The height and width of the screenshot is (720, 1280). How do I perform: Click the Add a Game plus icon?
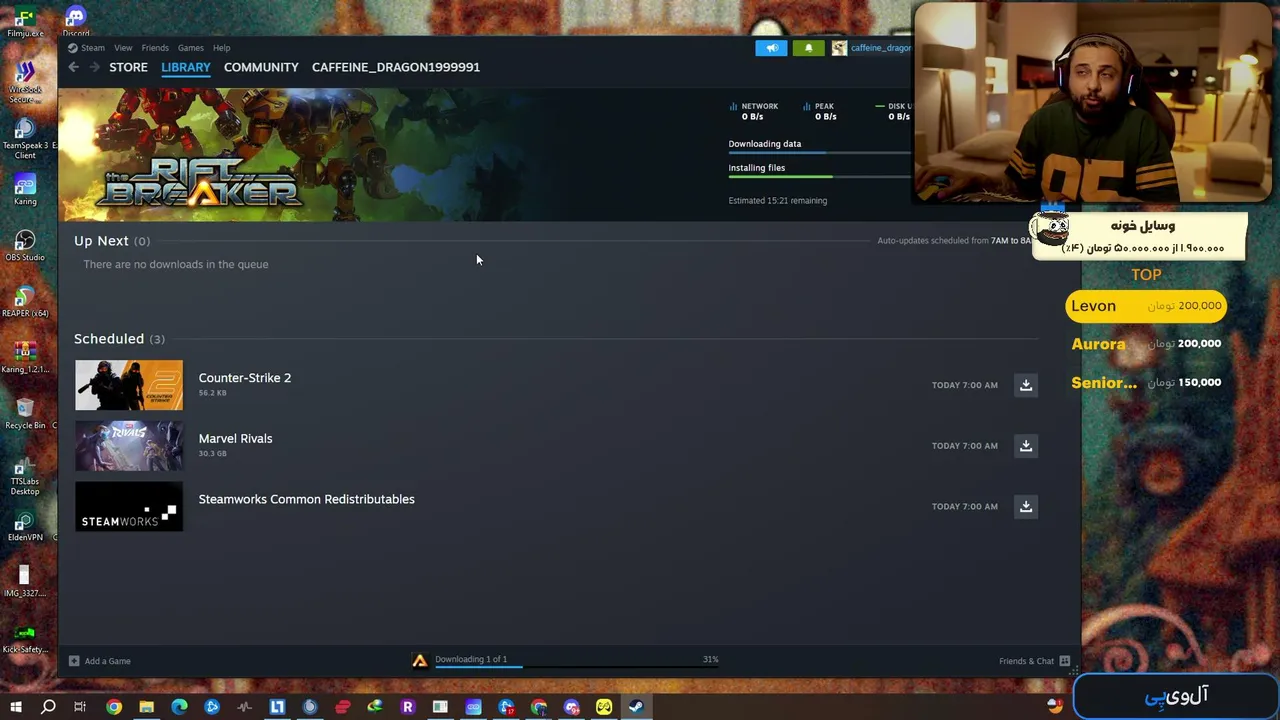pos(74,661)
